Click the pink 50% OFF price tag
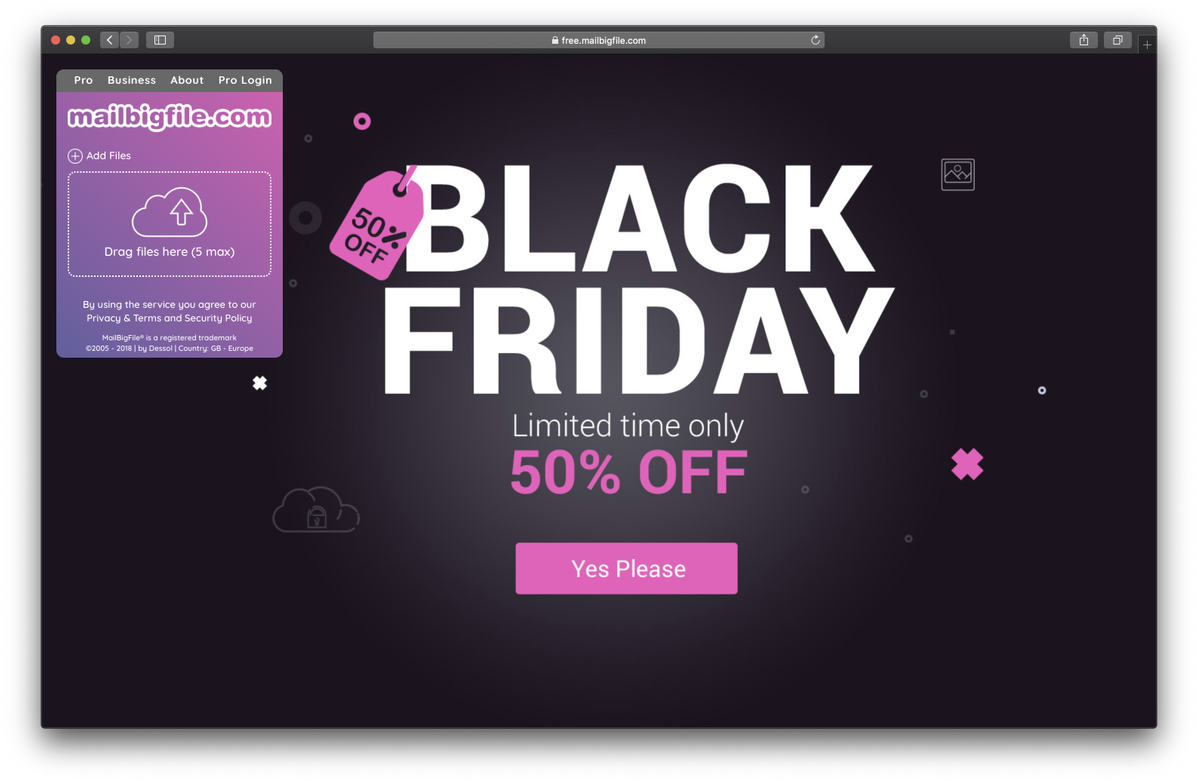 (376, 224)
